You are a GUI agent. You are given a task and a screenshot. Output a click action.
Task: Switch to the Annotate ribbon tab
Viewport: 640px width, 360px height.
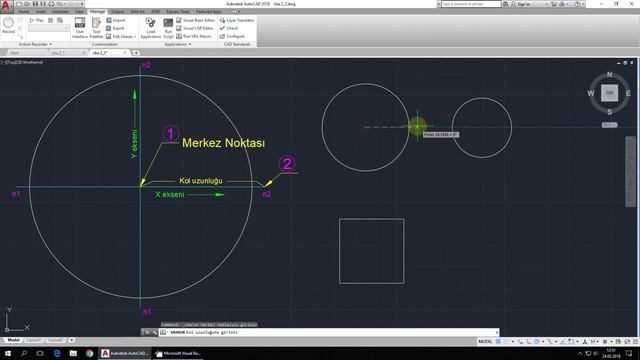[60, 11]
